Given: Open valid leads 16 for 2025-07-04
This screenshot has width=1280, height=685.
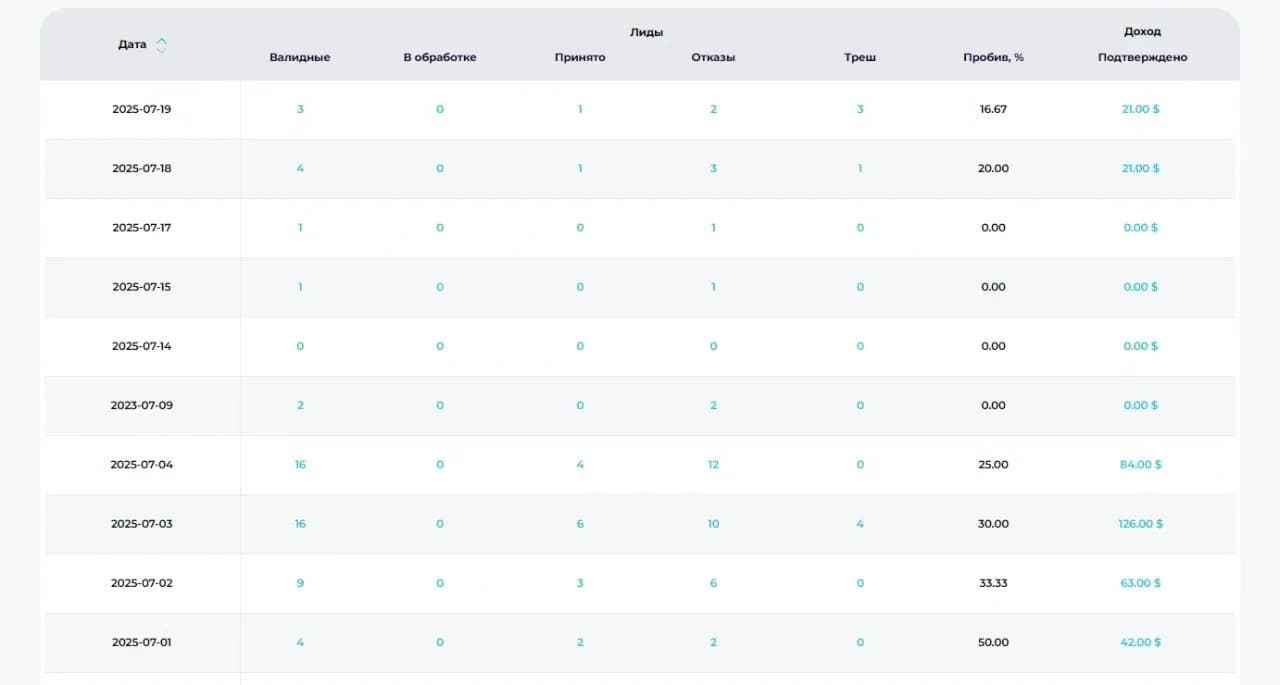Looking at the screenshot, I should click(x=300, y=464).
